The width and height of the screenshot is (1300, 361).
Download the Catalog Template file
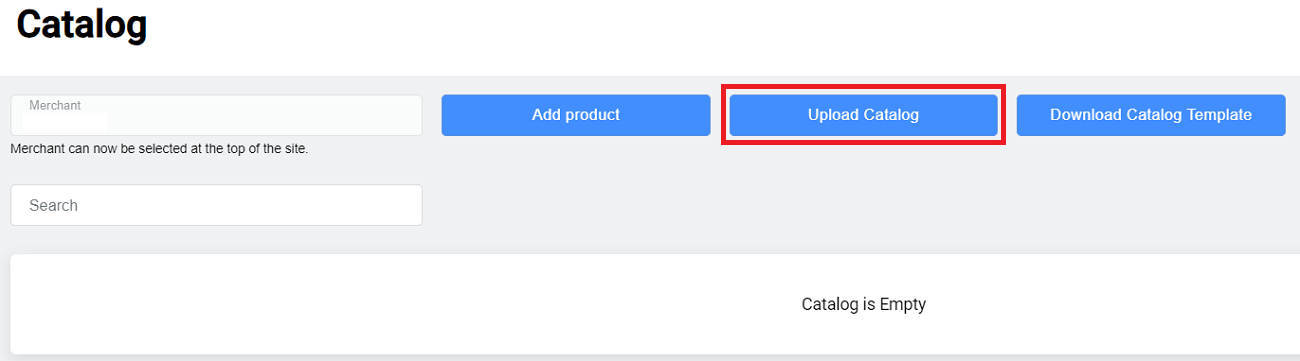(x=1151, y=115)
